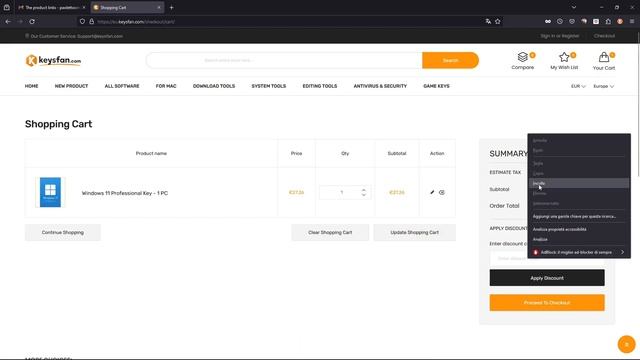Open the EUR currency dropdown
This screenshot has width=640, height=360.
[578, 86]
